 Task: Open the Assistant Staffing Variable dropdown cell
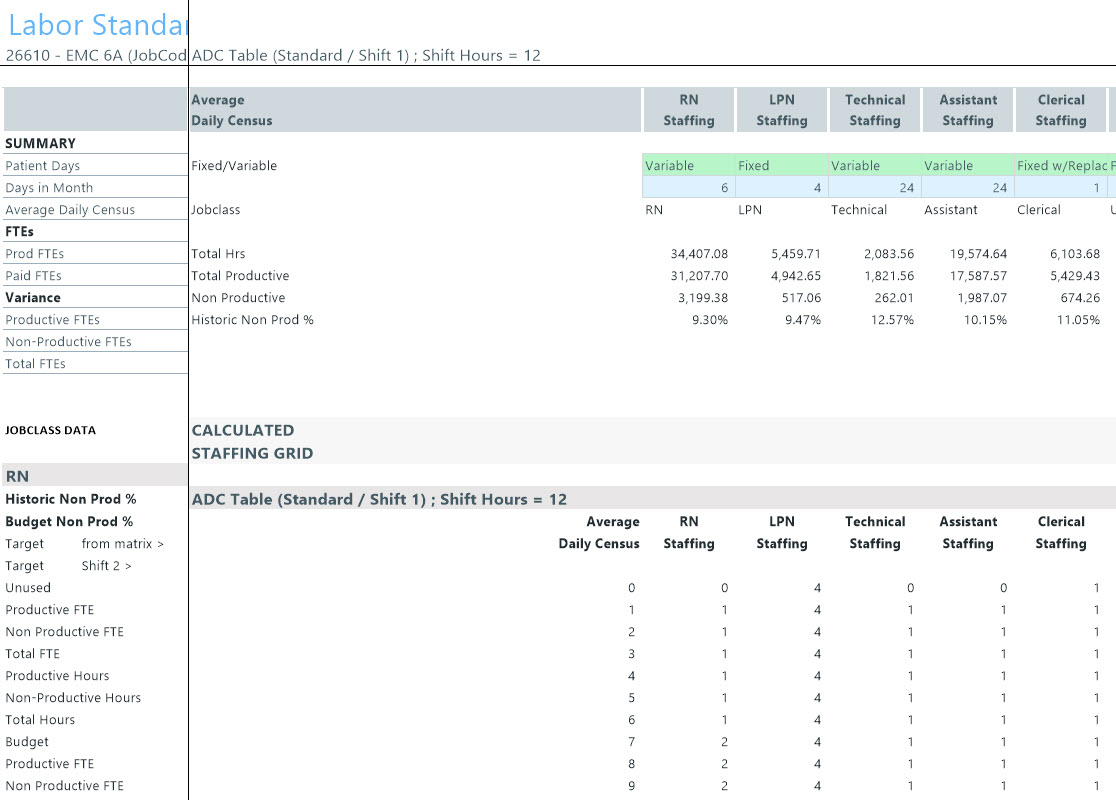pyautogui.click(x=966, y=166)
